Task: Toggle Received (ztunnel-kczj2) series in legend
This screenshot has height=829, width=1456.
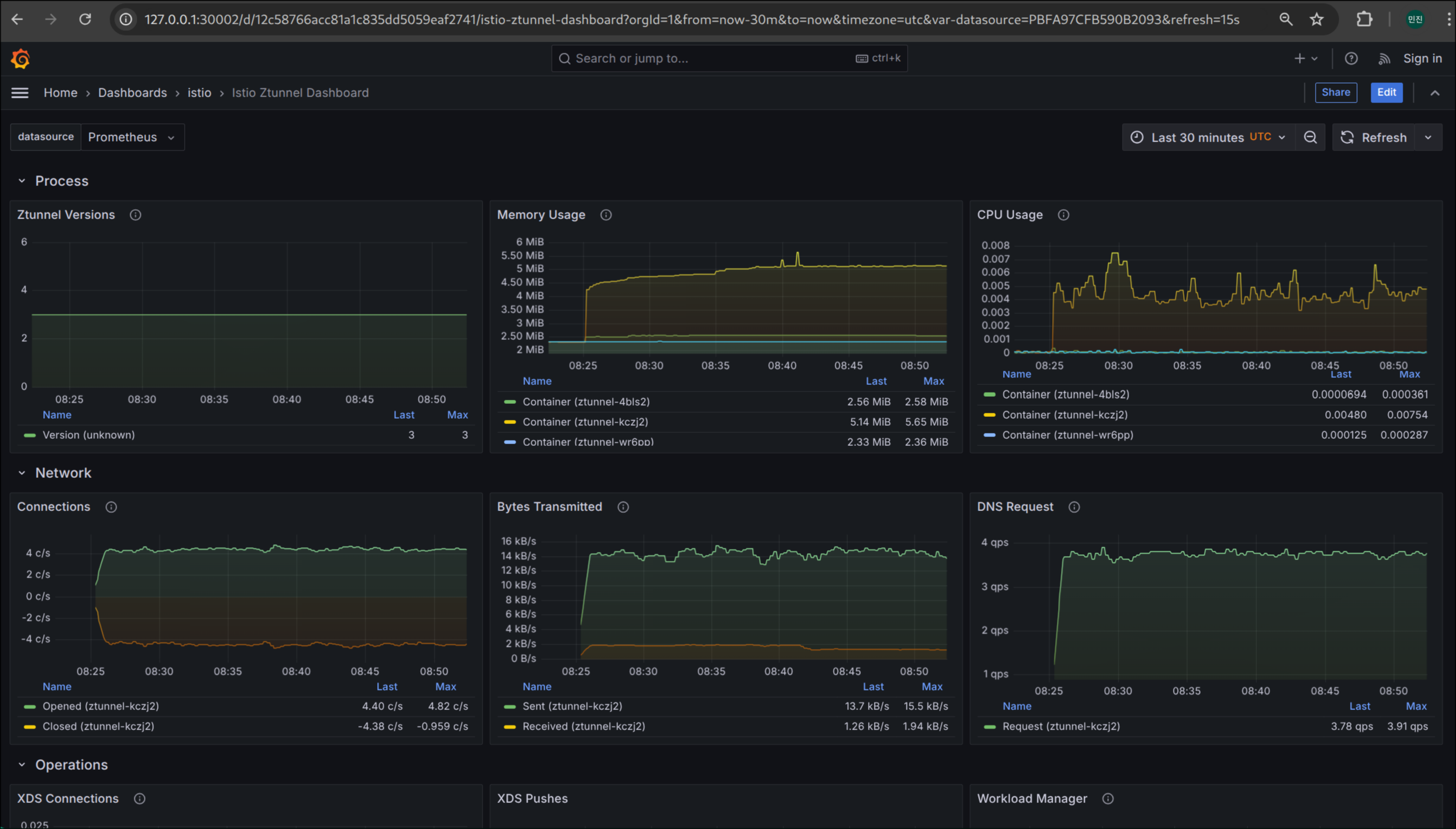Action: [584, 727]
